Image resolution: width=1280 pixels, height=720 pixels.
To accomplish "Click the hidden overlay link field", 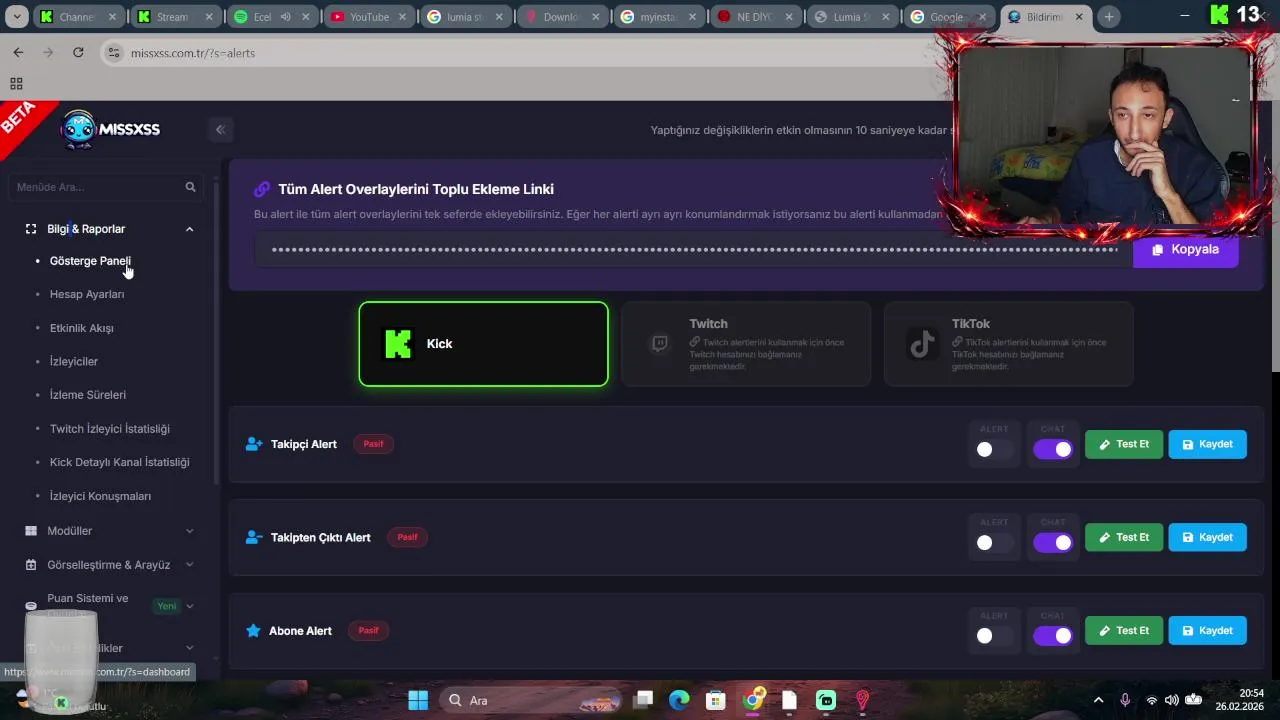I will coord(693,250).
